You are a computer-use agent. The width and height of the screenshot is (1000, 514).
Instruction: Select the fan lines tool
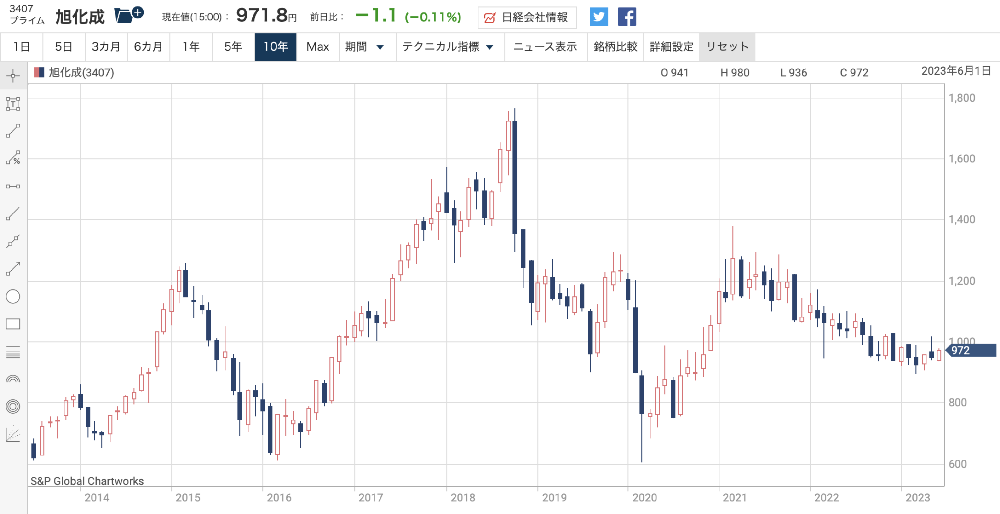click(13, 434)
